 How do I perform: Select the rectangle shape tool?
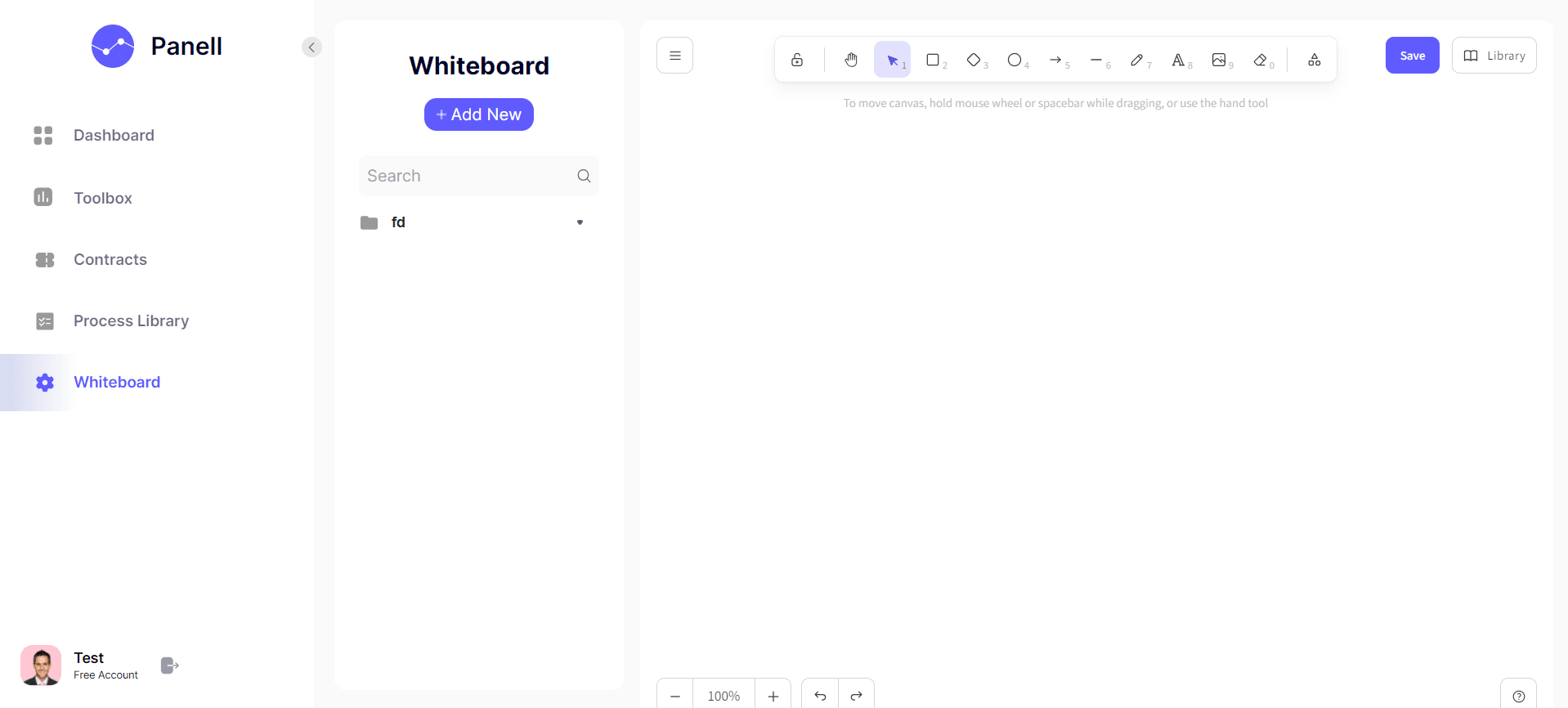[933, 60]
